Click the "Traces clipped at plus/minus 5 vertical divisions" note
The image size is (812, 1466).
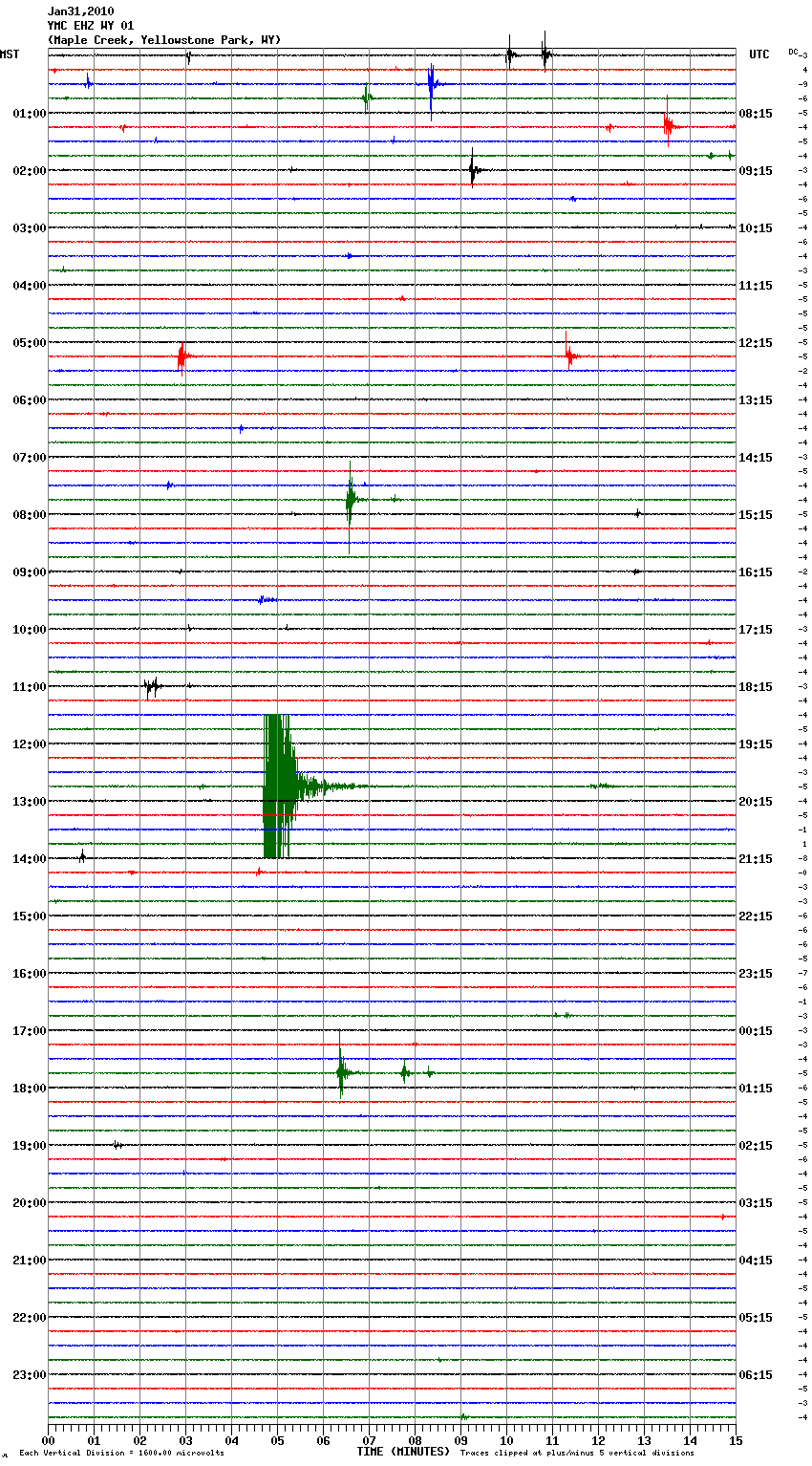[x=577, y=1453]
